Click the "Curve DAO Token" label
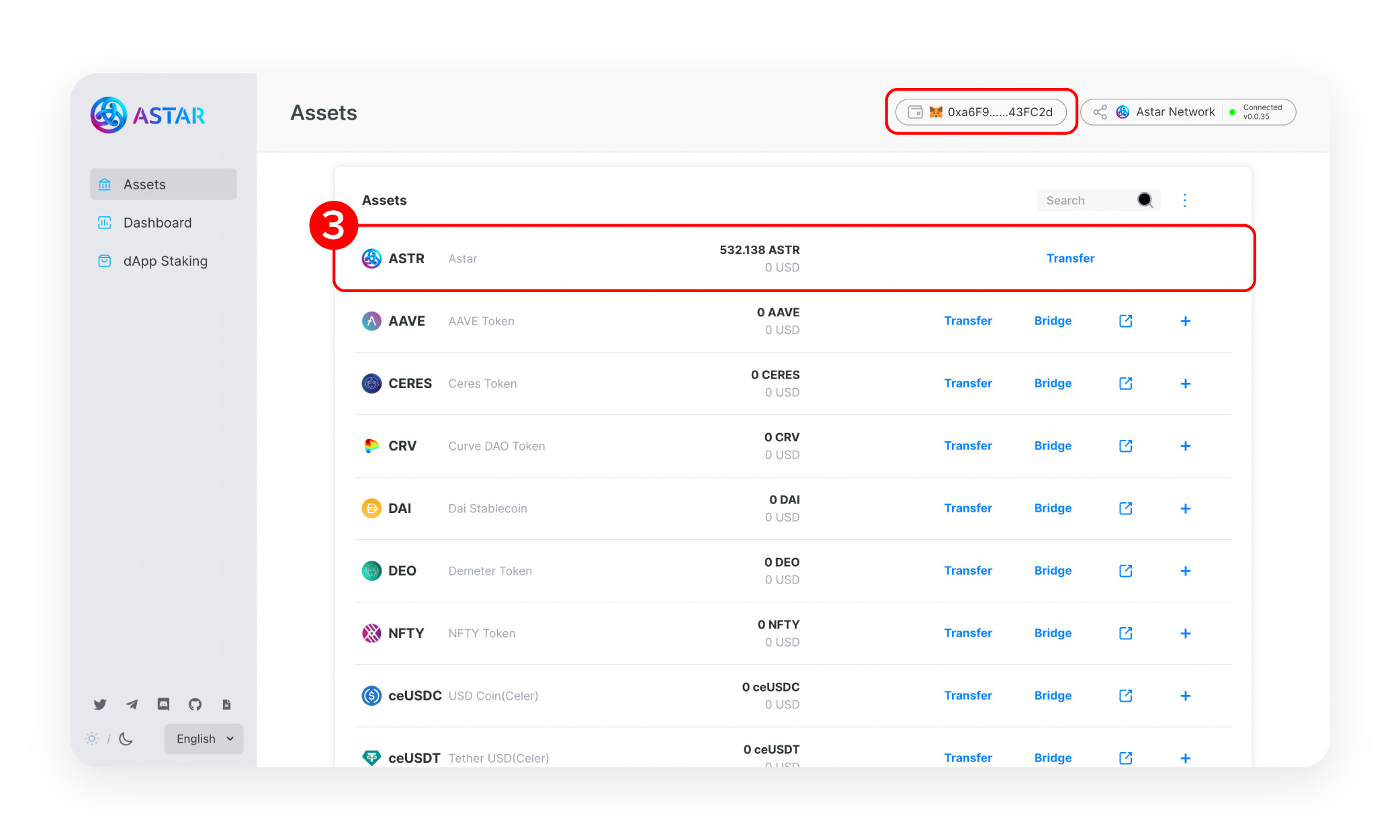Screen dimensions: 1400x840 click(496, 446)
